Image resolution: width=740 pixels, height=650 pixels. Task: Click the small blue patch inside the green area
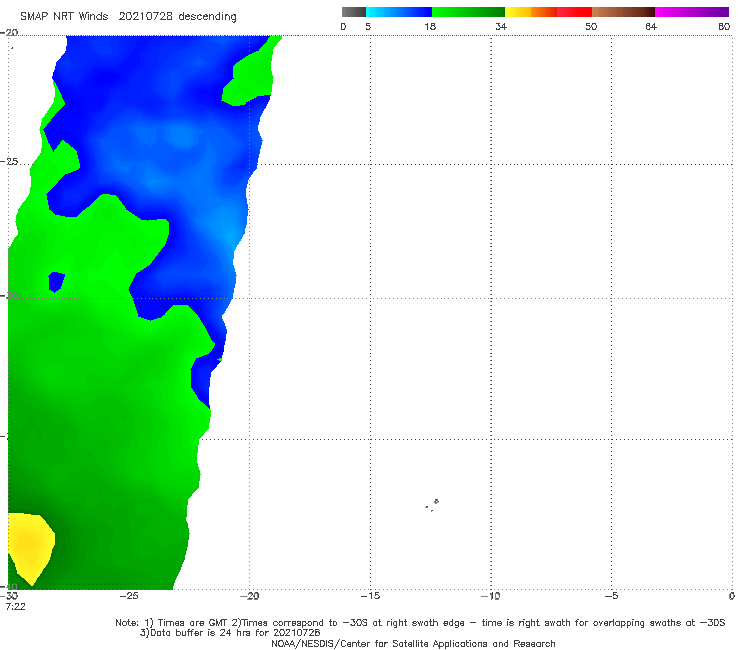(x=56, y=282)
